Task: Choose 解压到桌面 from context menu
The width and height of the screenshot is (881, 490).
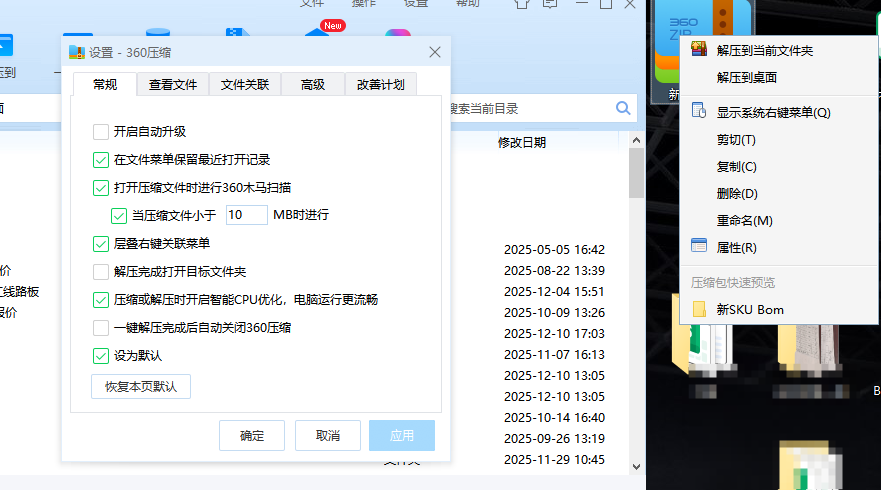Action: (x=747, y=77)
